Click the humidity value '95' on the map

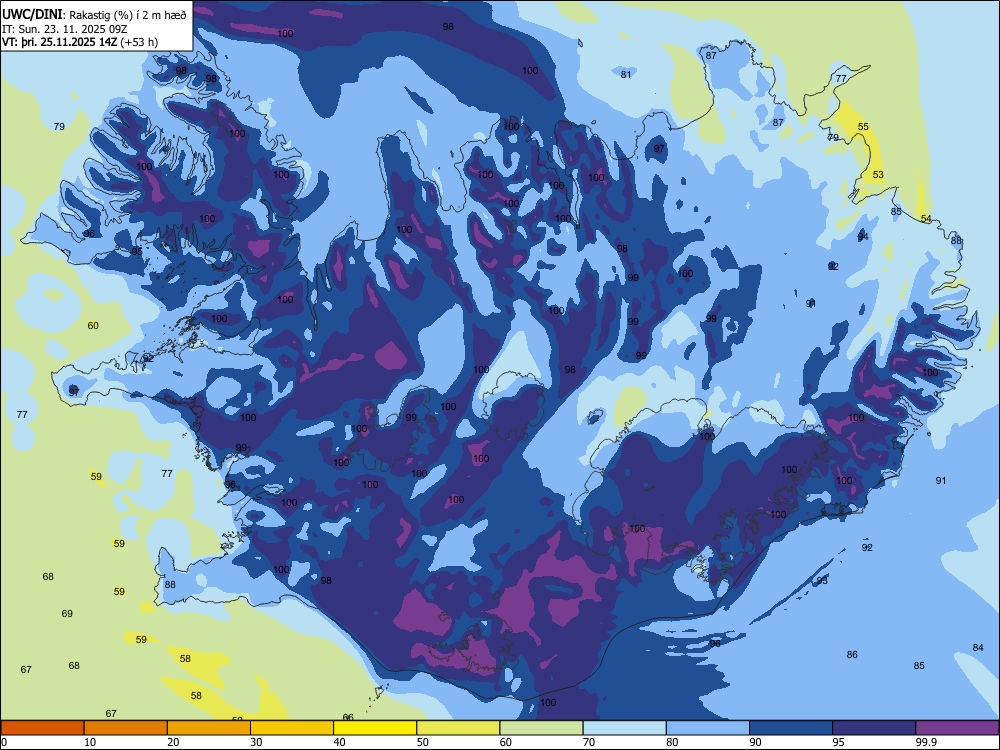point(137,251)
